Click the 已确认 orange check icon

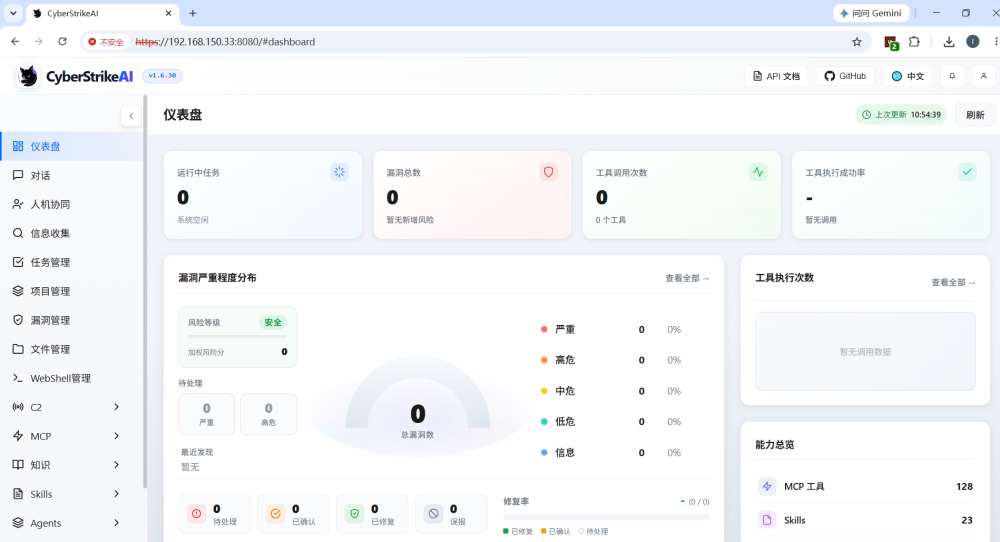coord(276,513)
